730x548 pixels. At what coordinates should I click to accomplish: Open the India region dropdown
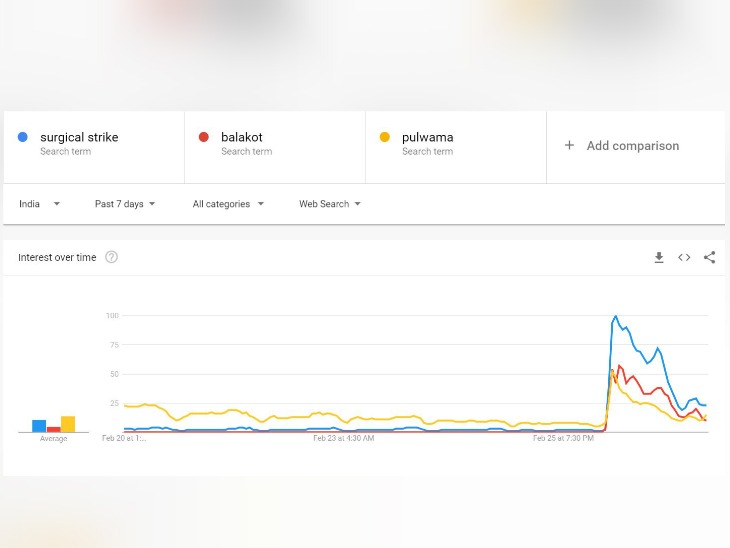(x=39, y=204)
